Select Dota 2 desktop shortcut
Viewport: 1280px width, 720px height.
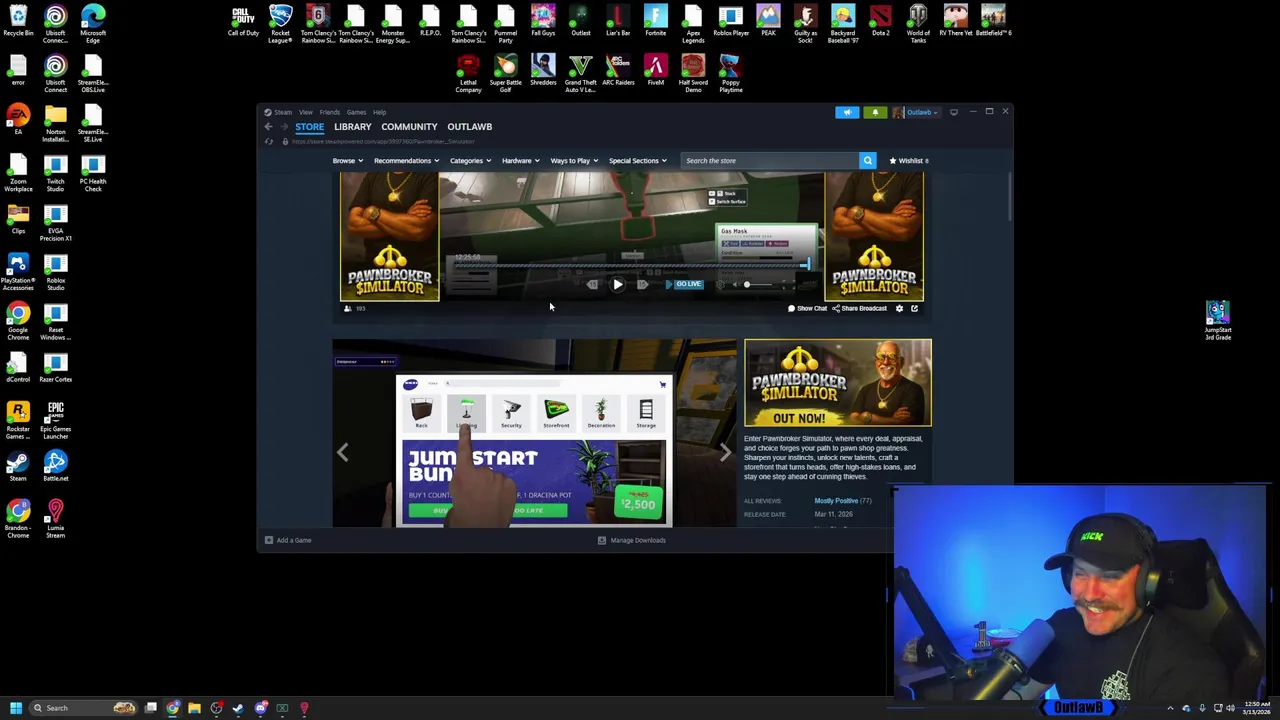880,21
